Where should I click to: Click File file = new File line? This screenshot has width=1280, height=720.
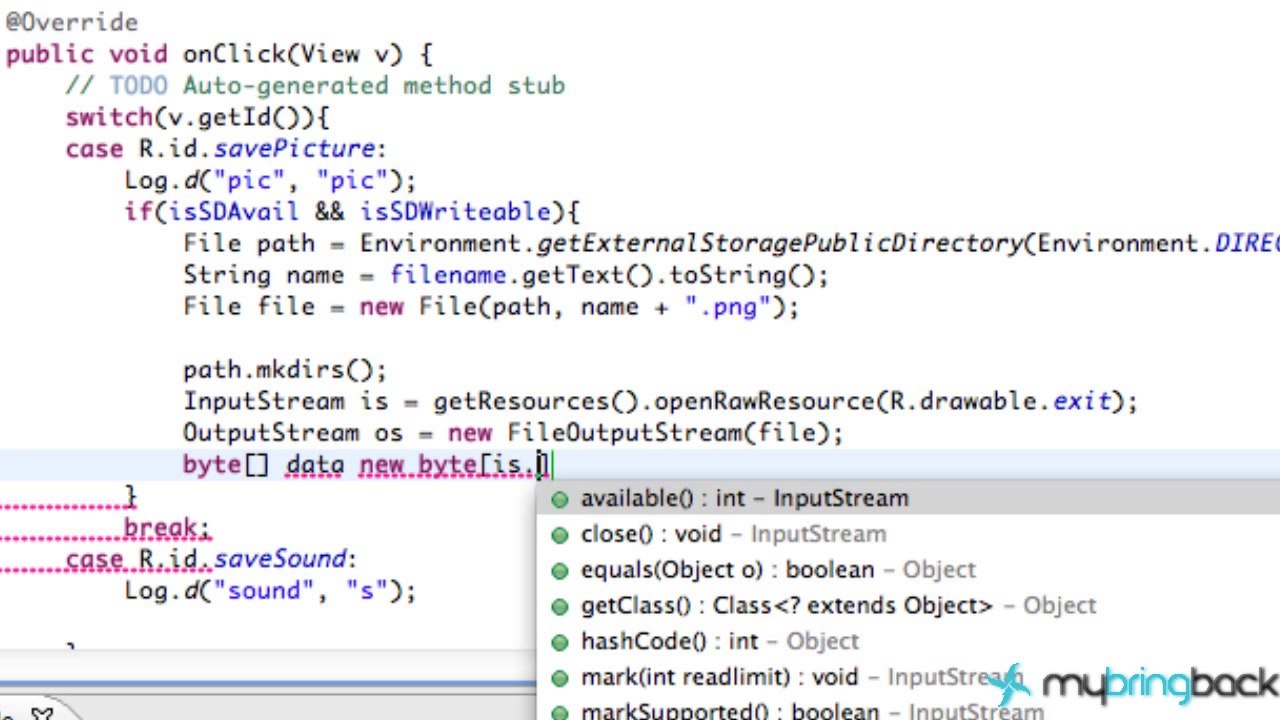click(x=491, y=307)
